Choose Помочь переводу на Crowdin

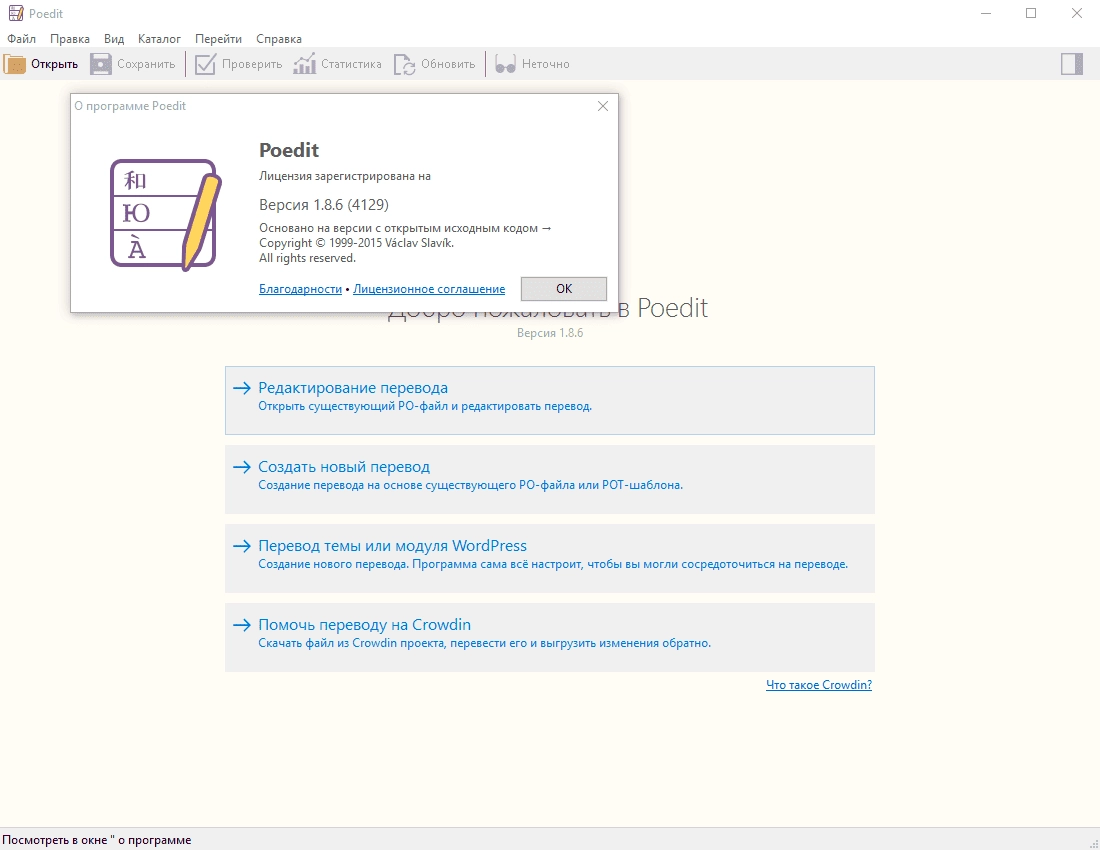[x=550, y=638]
